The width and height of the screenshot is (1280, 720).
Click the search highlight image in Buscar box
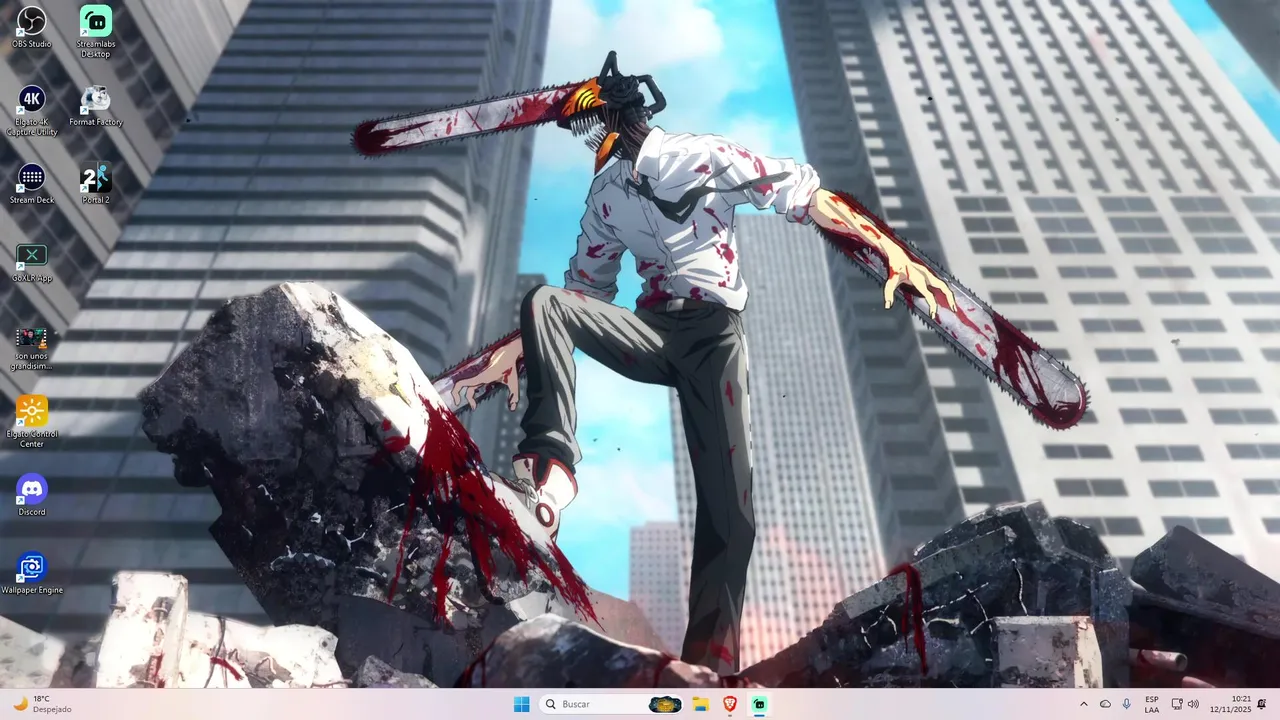coord(665,704)
